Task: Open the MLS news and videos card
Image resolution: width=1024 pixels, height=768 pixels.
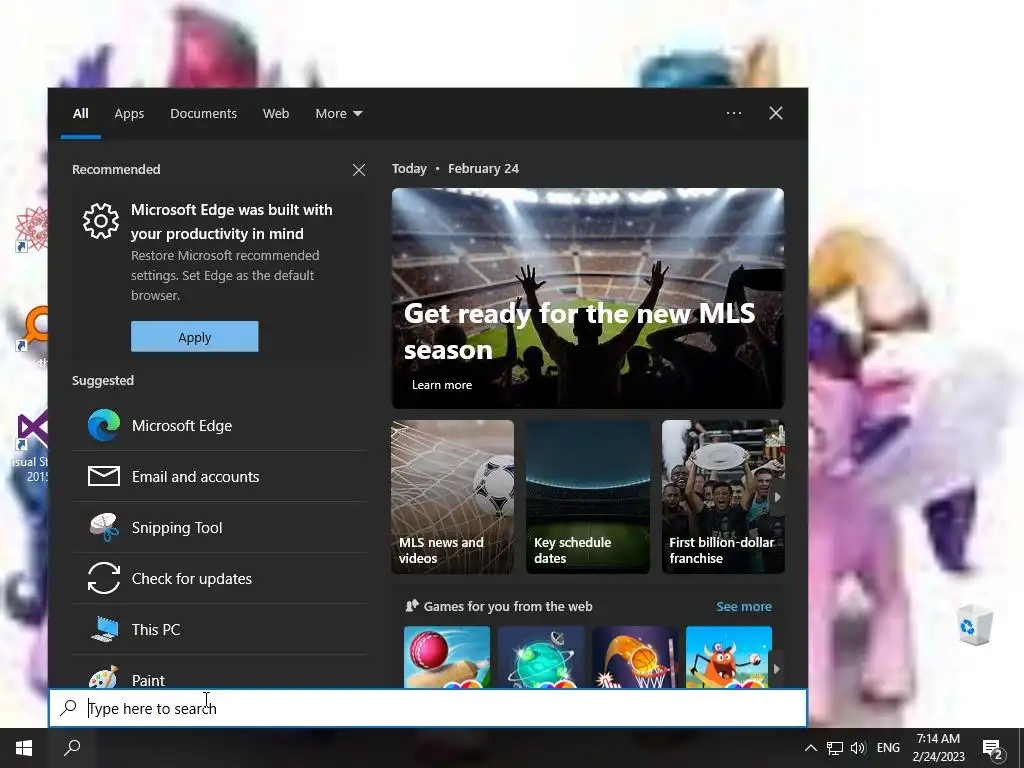Action: click(453, 497)
